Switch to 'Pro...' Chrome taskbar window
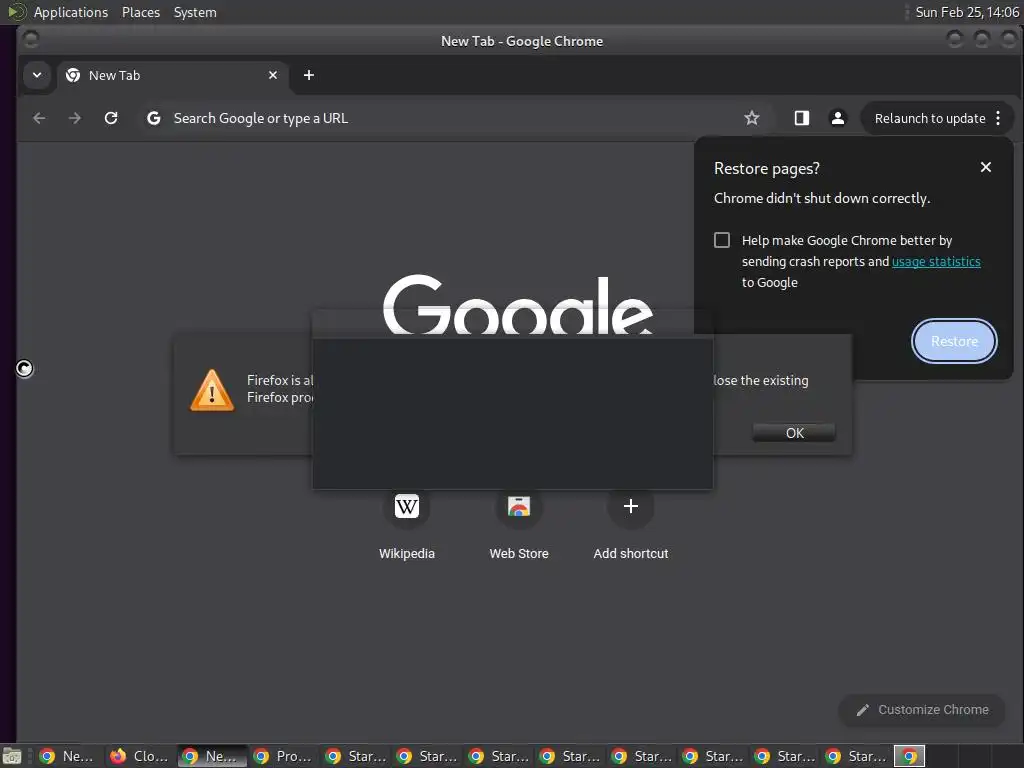This screenshot has height=768, width=1024. coord(282,756)
